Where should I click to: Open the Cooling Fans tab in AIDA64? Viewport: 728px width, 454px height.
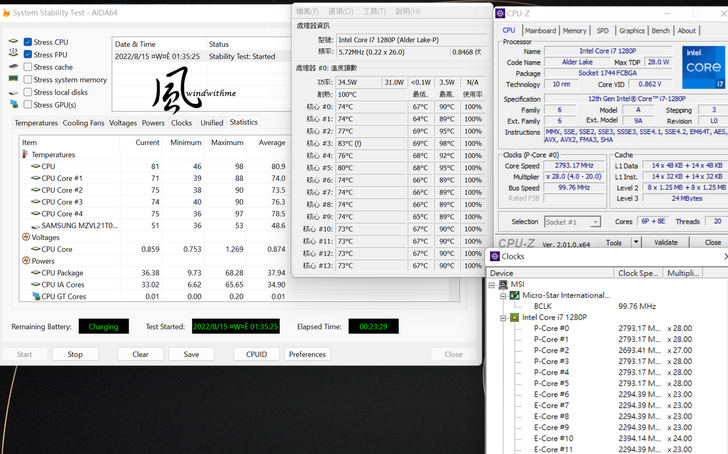[x=83, y=123]
